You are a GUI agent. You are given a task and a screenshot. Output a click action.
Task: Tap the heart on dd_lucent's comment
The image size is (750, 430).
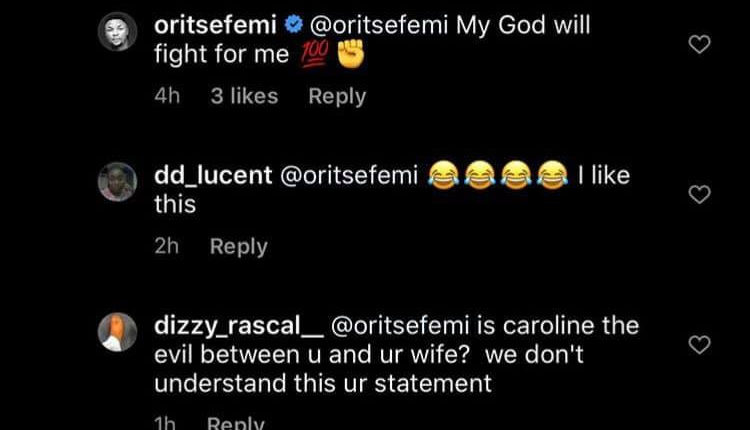pos(701,195)
